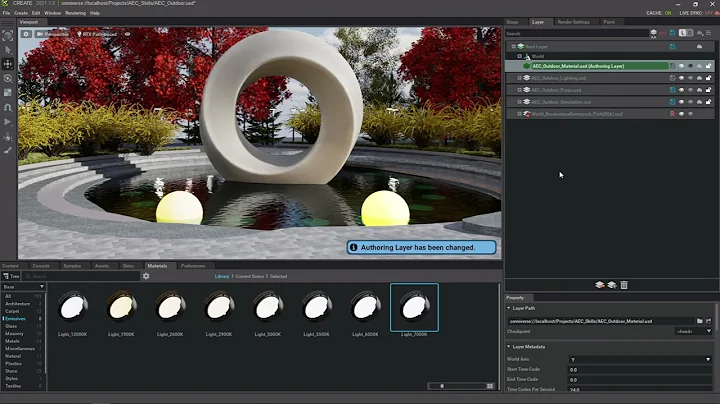Expand AEC_Outdoor_Props.usd layer
Screen dimensions: 720x404
pyautogui.click(x=520, y=90)
